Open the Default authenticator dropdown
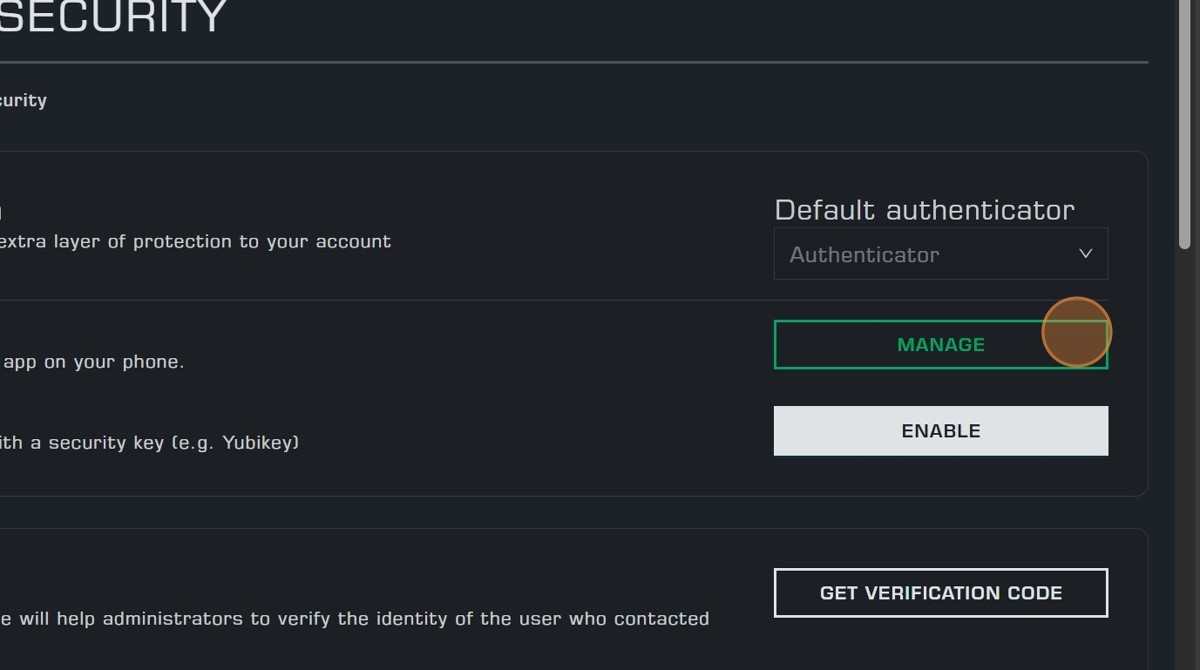Viewport: 1200px width, 670px height. point(940,254)
